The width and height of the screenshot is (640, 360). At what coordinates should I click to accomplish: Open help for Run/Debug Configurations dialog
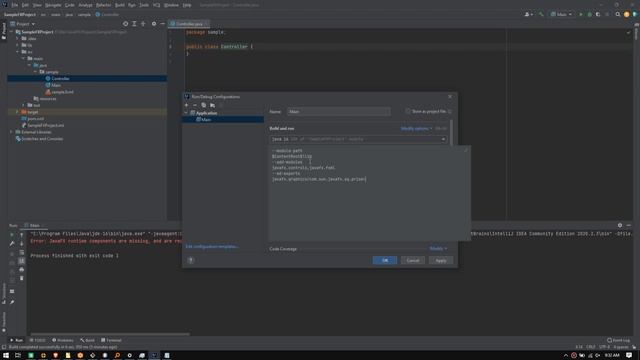click(191, 260)
